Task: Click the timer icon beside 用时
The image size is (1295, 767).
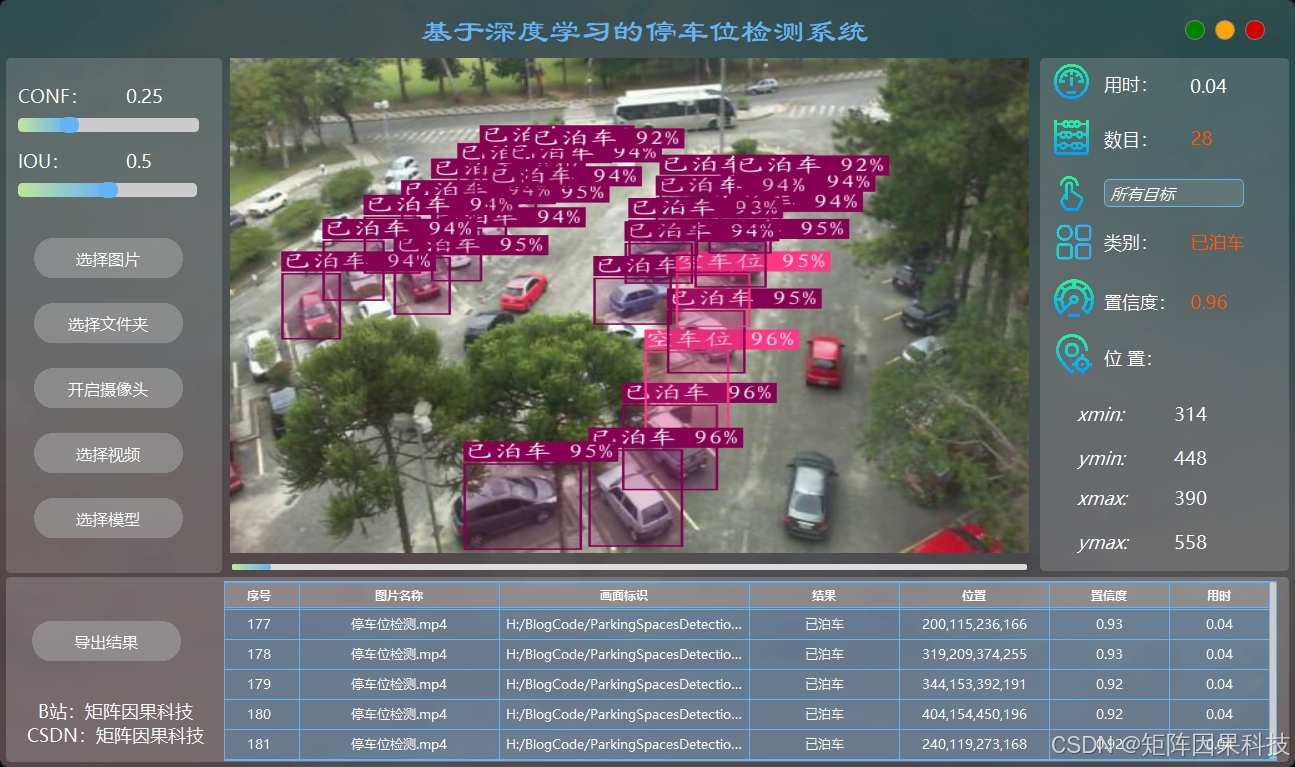Action: click(x=1071, y=83)
